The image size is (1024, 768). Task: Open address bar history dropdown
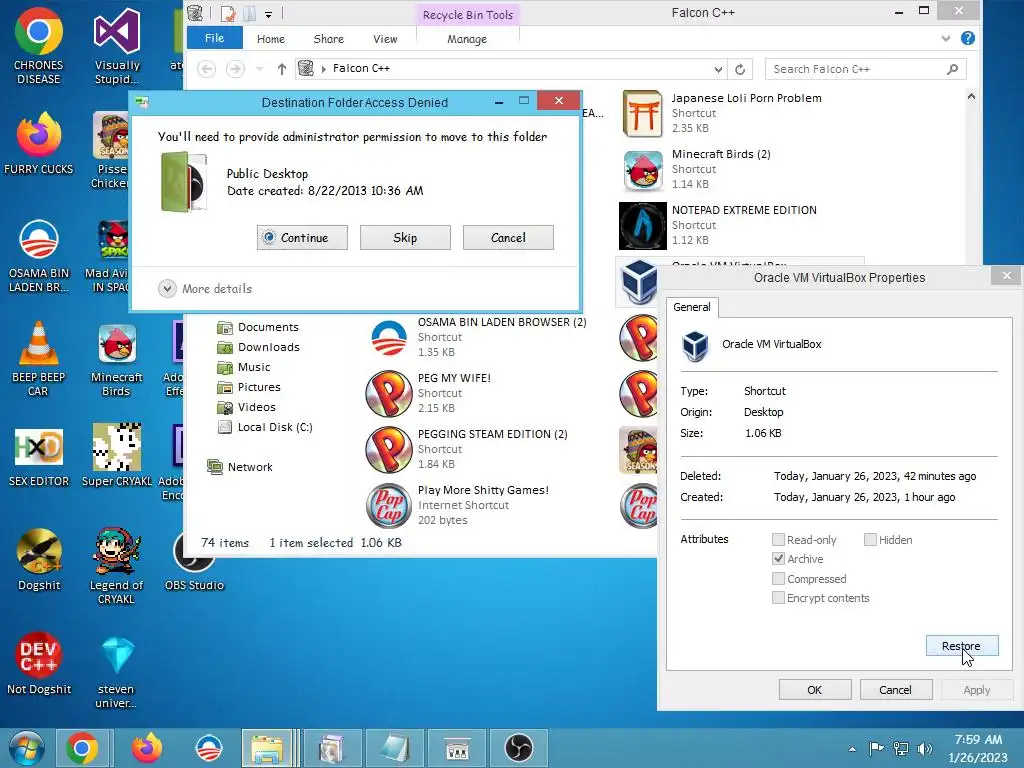point(718,69)
